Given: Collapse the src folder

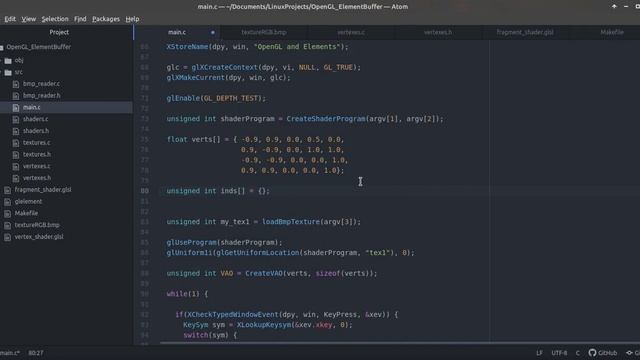Looking at the screenshot, I should [18, 72].
